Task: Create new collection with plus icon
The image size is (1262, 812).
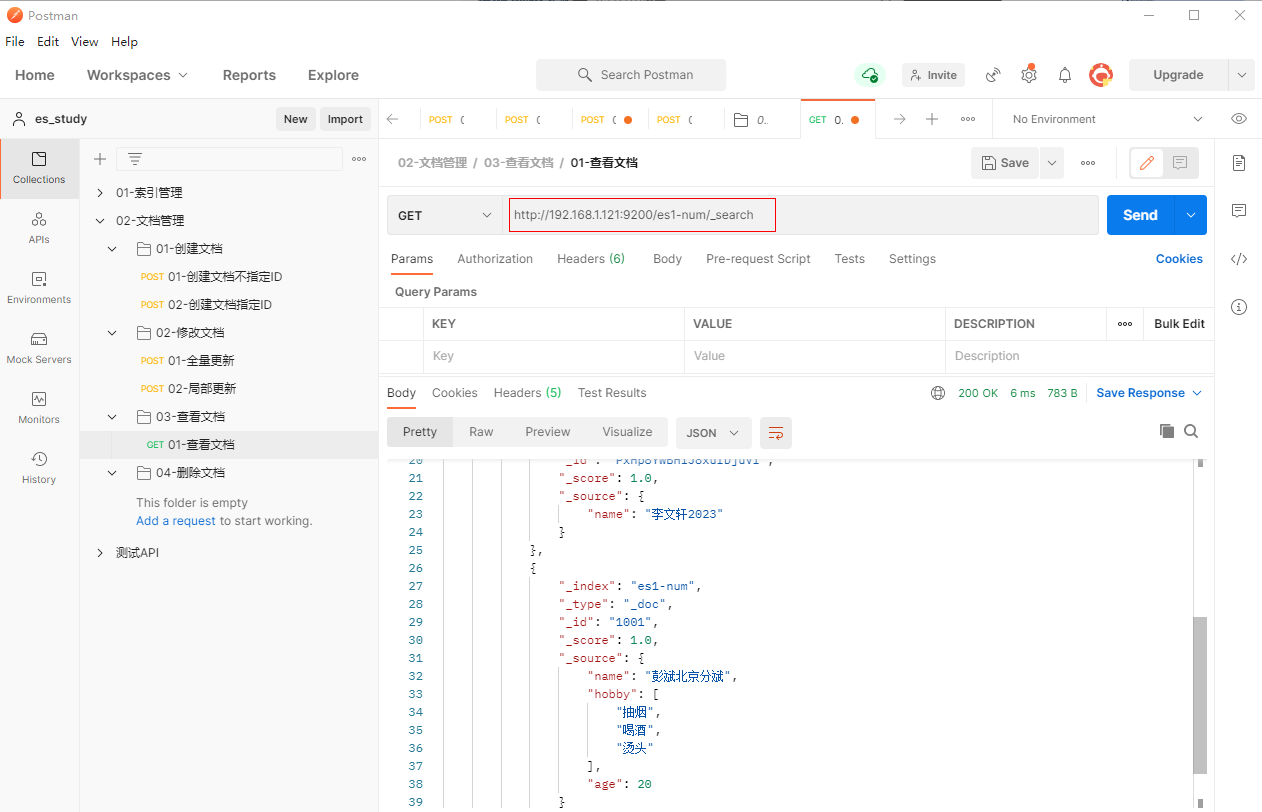Action: [x=100, y=159]
